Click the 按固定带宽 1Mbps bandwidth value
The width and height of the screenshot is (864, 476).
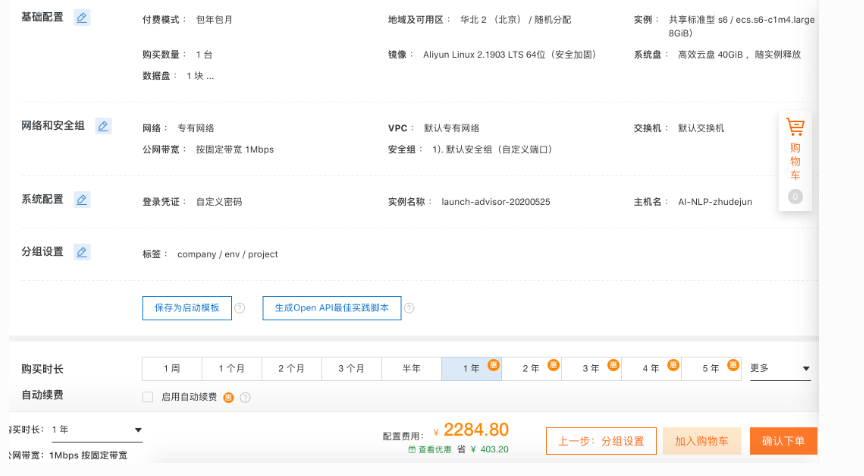click(235, 150)
